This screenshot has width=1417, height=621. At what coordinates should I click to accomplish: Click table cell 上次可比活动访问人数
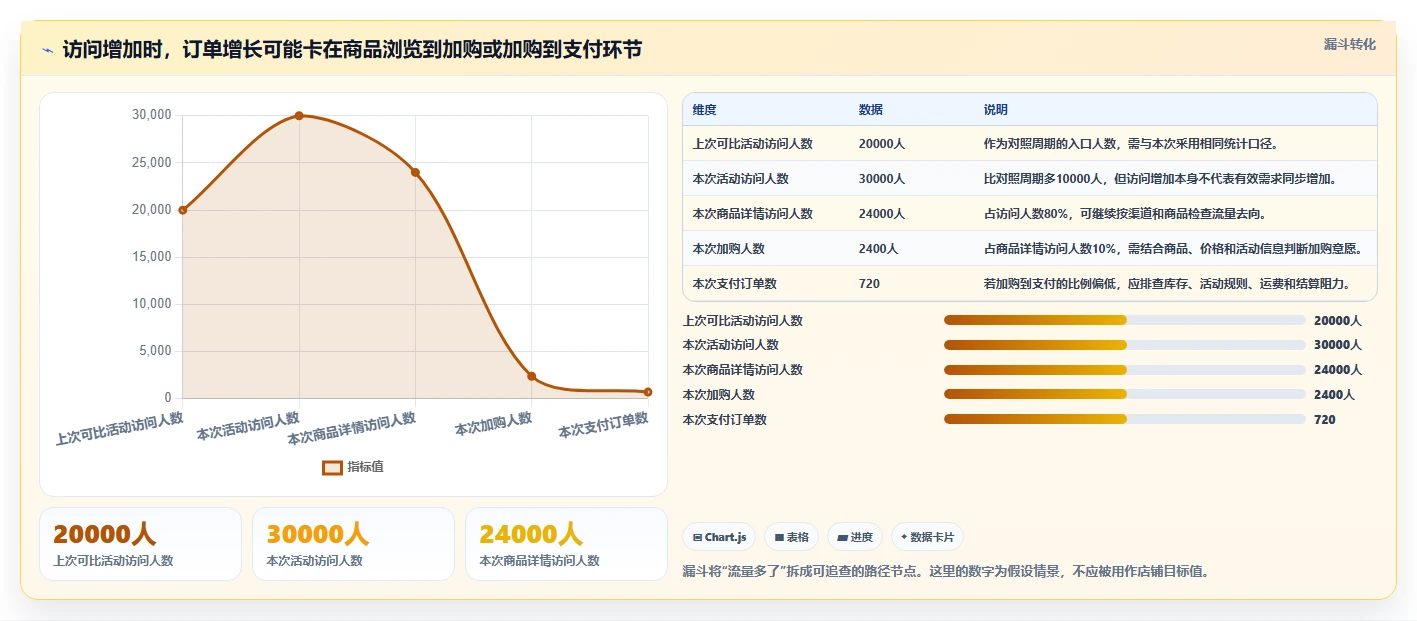pos(753,144)
